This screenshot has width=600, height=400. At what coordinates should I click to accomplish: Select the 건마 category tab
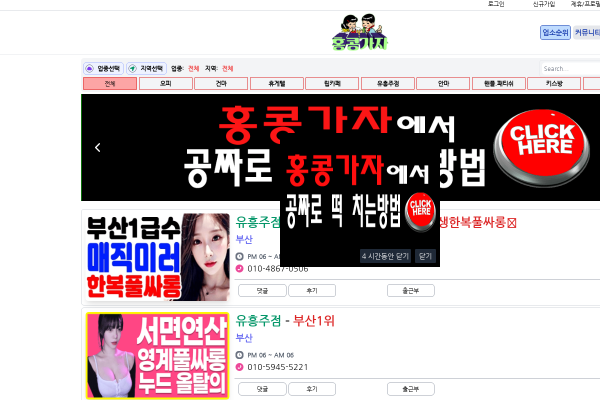221,83
